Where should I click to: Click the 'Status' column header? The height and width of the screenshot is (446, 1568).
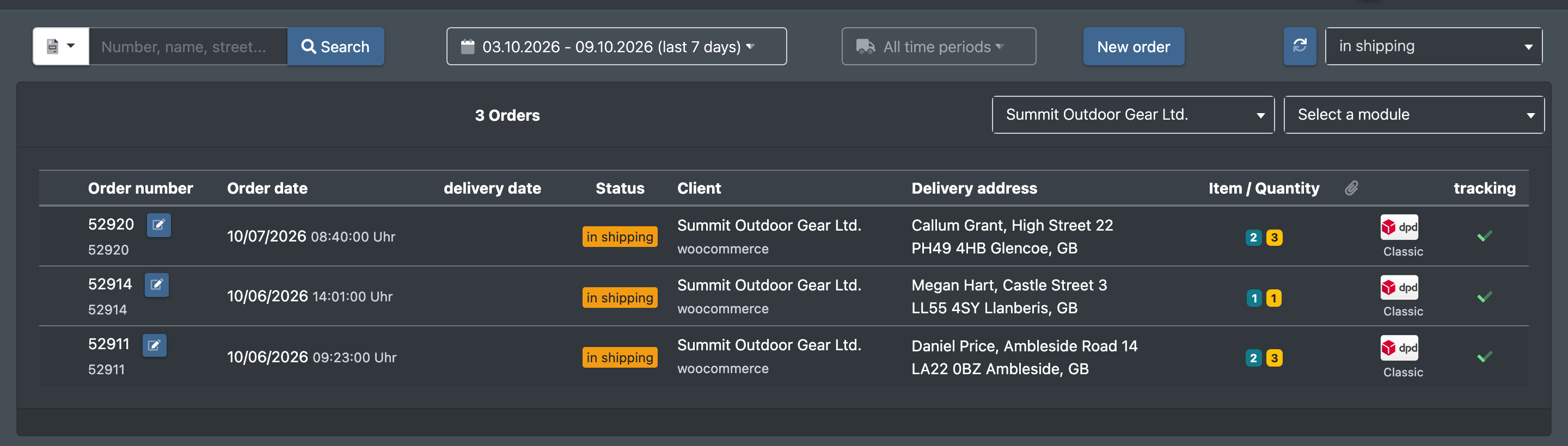point(620,188)
